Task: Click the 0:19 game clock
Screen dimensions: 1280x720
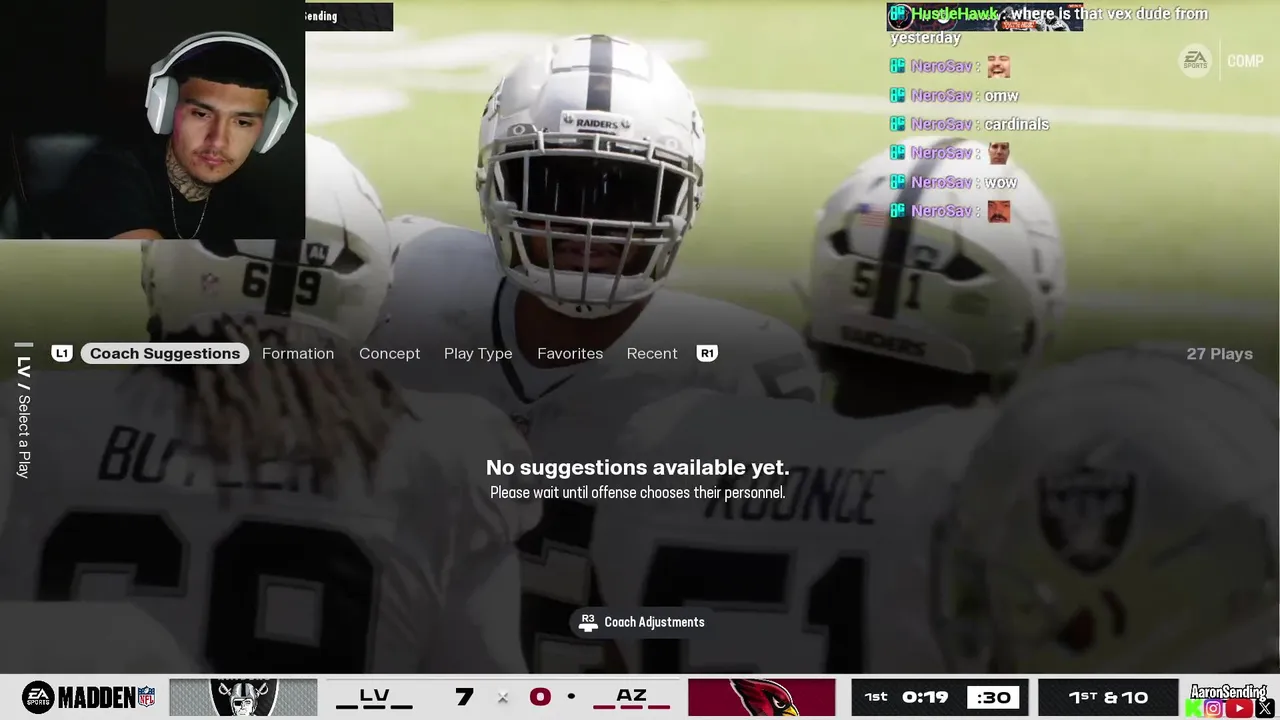Action: point(925,697)
